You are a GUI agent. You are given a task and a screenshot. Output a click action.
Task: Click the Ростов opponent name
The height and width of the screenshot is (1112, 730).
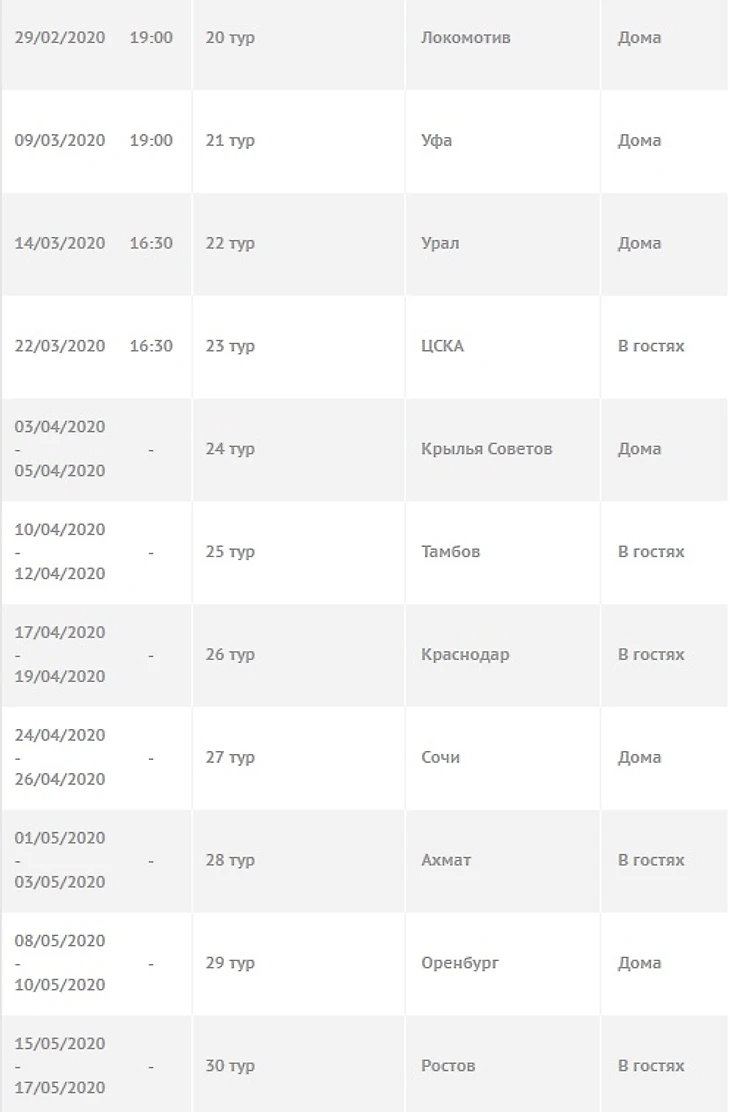(x=448, y=1066)
